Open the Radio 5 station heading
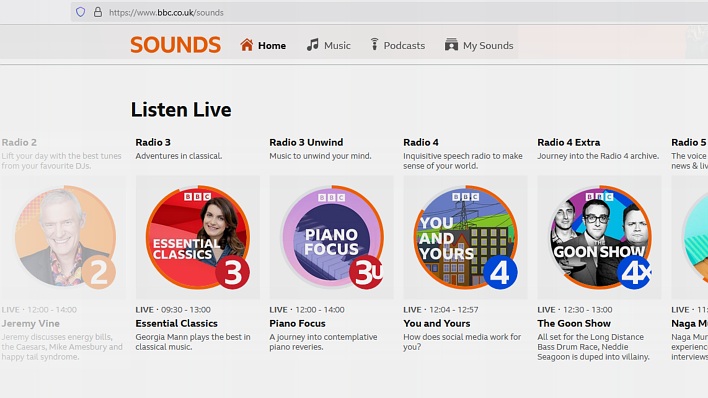 coord(689,142)
